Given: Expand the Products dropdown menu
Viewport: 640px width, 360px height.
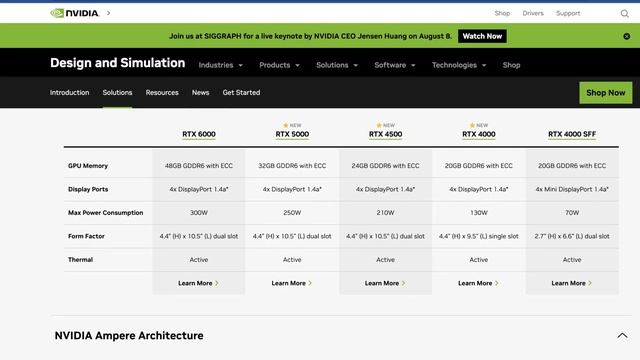Looking at the screenshot, I should (x=279, y=65).
